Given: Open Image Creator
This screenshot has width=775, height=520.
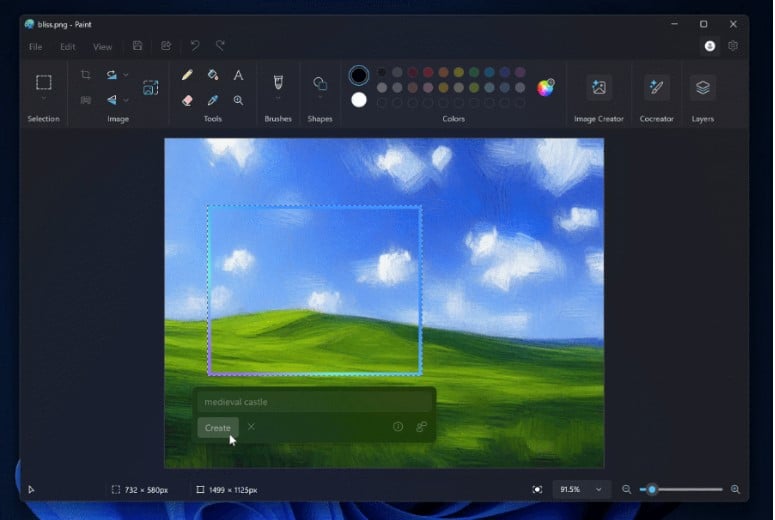Looking at the screenshot, I should (599, 87).
